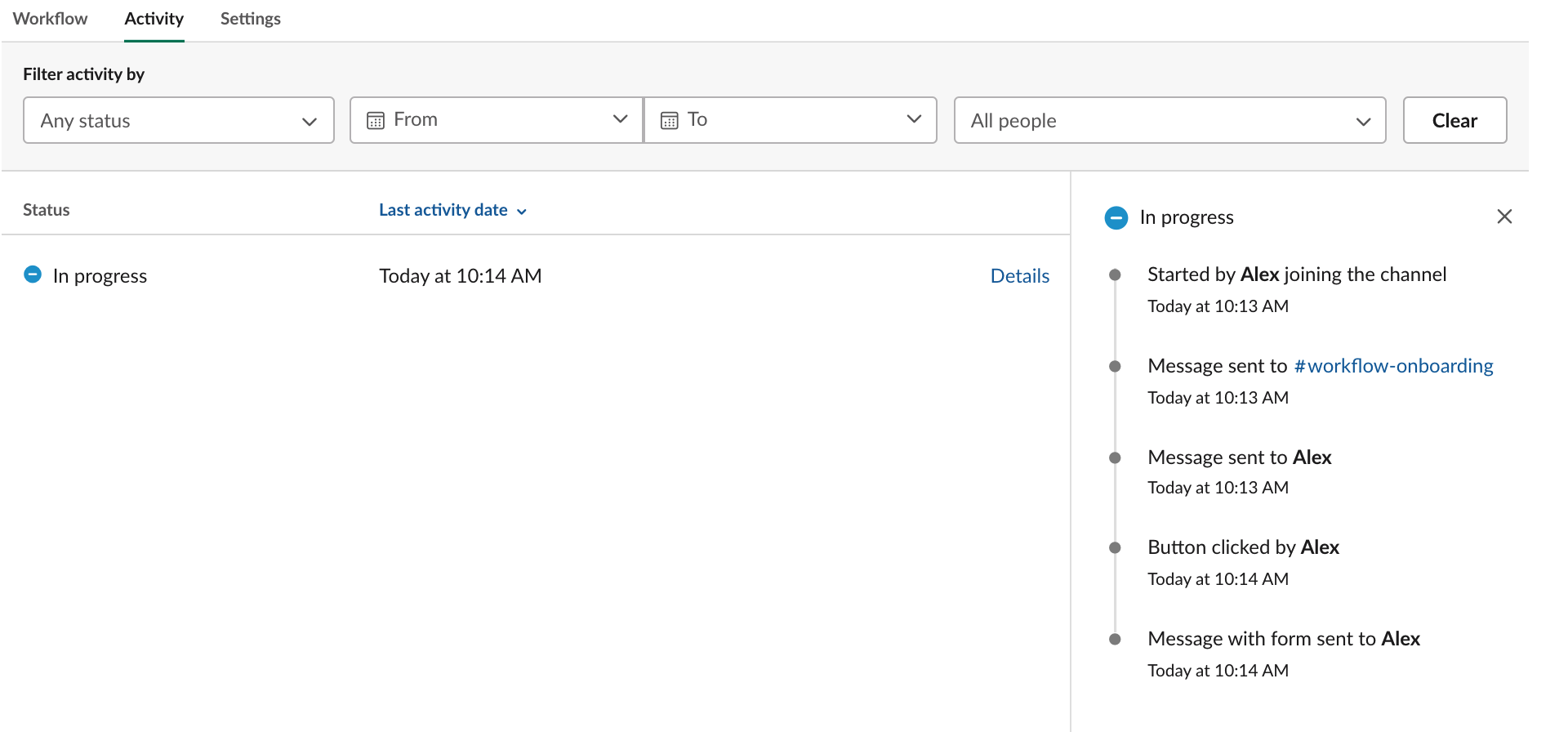Click the calendar icon in To field

[669, 121]
